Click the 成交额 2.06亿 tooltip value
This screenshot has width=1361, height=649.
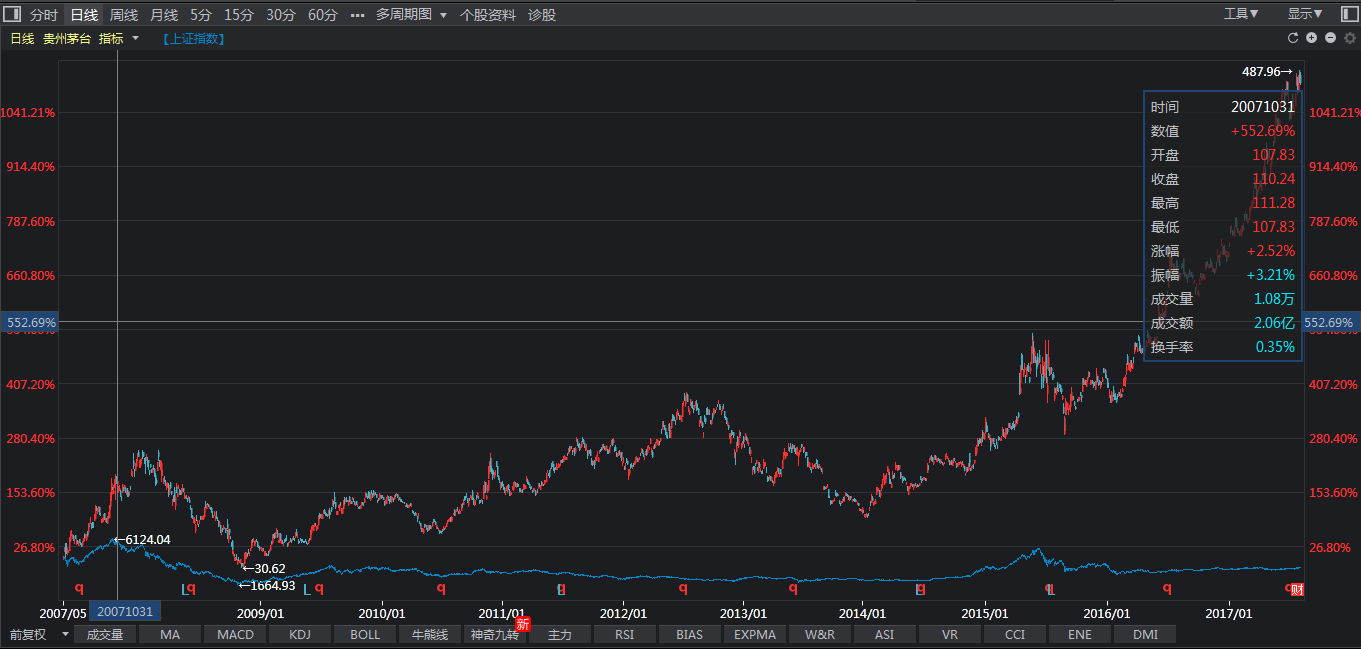1274,323
